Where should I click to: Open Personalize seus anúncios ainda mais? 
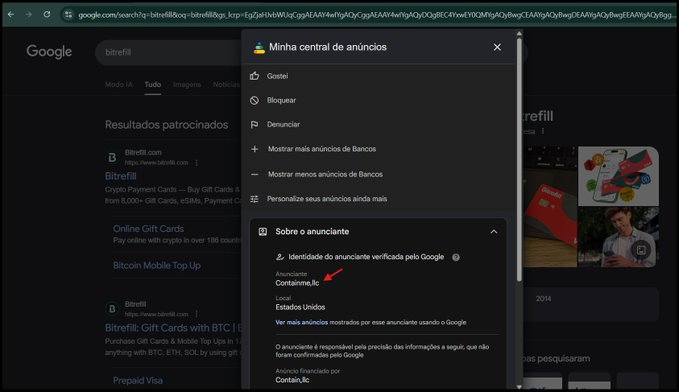coord(327,199)
